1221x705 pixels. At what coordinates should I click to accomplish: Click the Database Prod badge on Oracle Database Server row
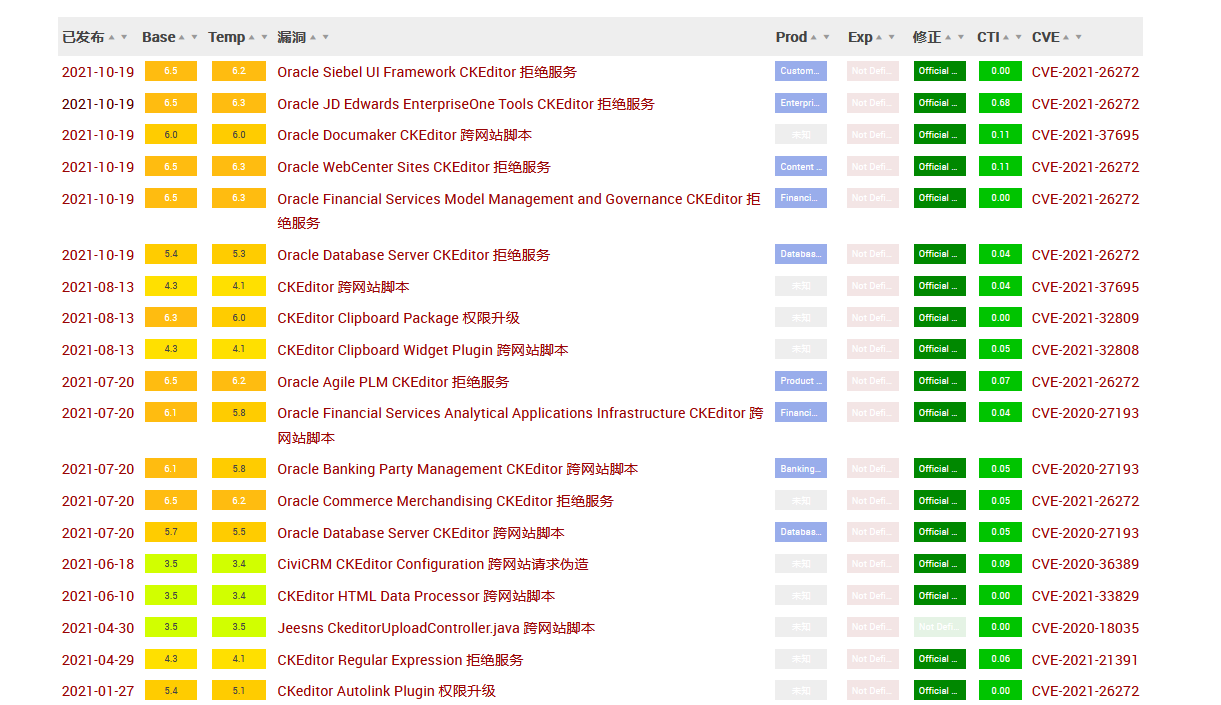(x=800, y=253)
